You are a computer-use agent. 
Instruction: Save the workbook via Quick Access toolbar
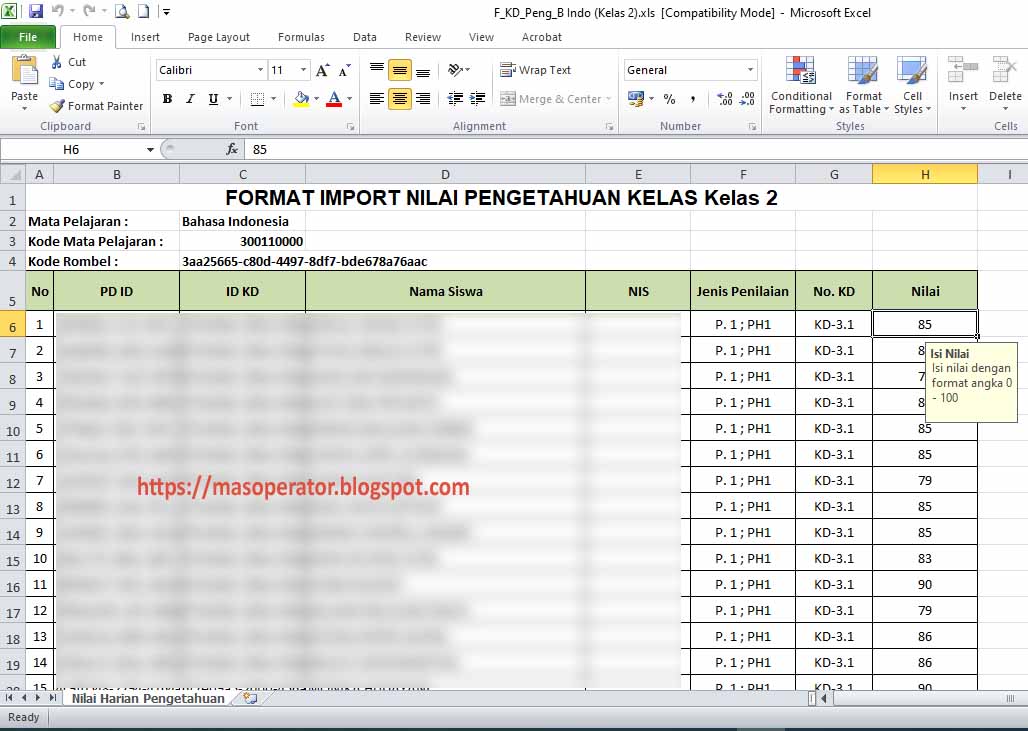pos(34,9)
